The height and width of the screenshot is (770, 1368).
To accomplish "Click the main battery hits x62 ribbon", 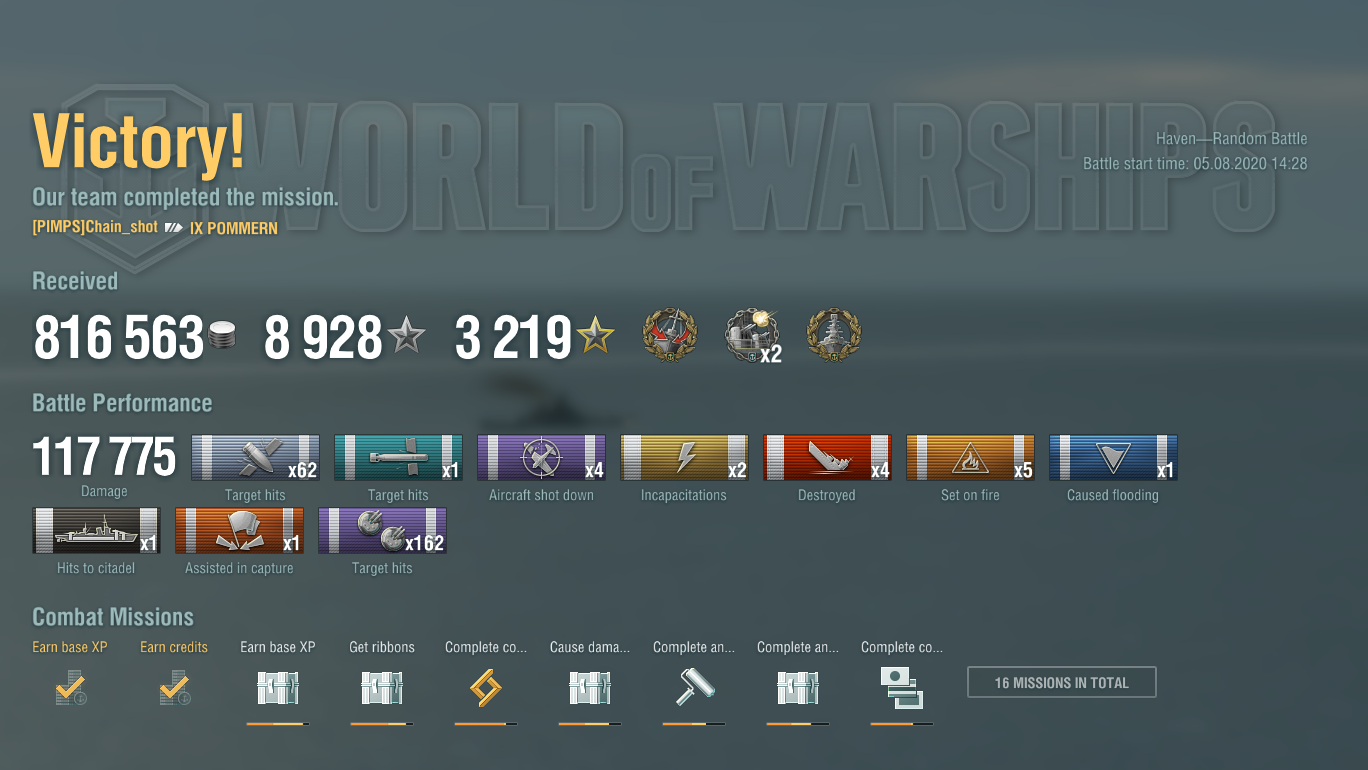I will 255,458.
